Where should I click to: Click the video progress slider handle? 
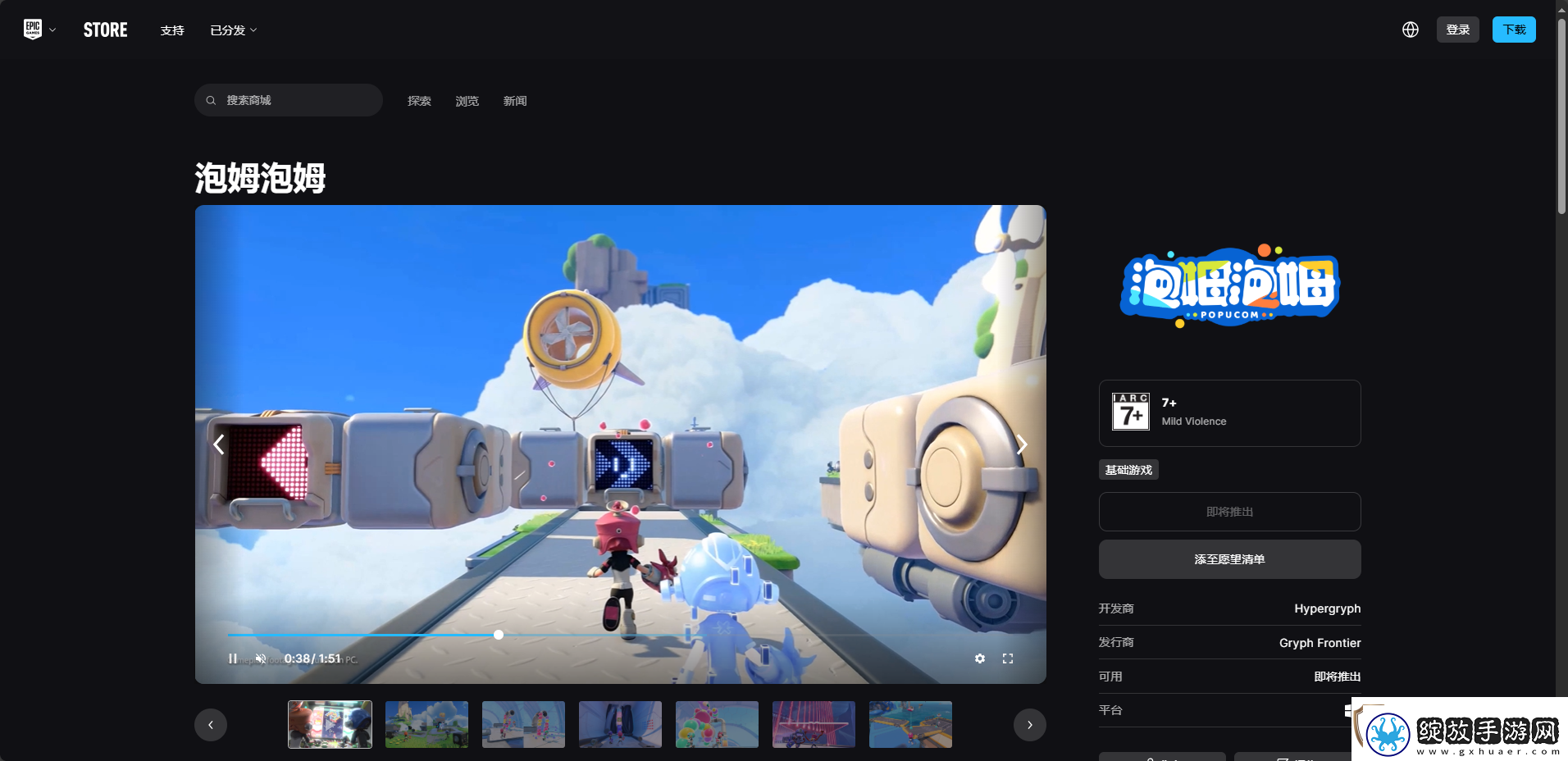[499, 635]
